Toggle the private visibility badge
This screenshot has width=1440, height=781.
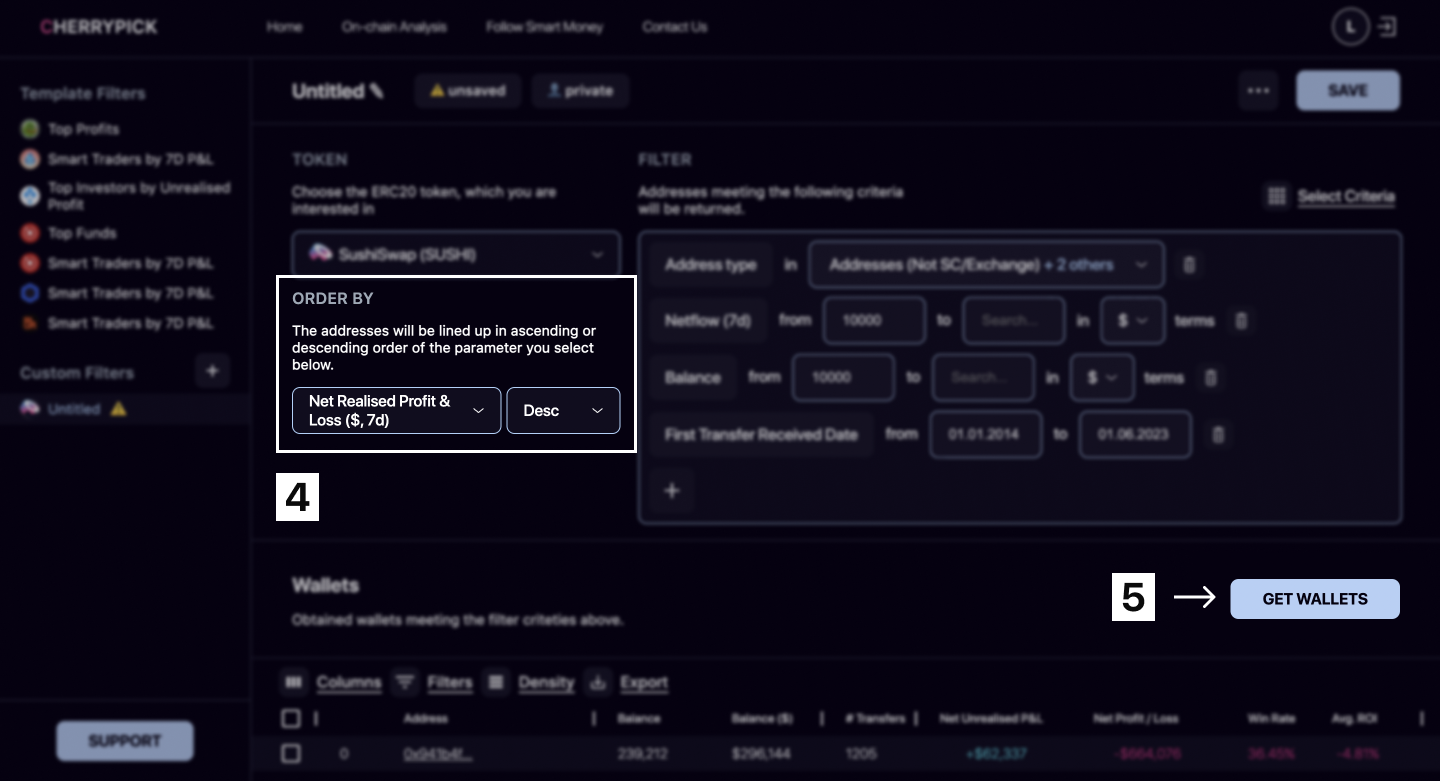(580, 91)
